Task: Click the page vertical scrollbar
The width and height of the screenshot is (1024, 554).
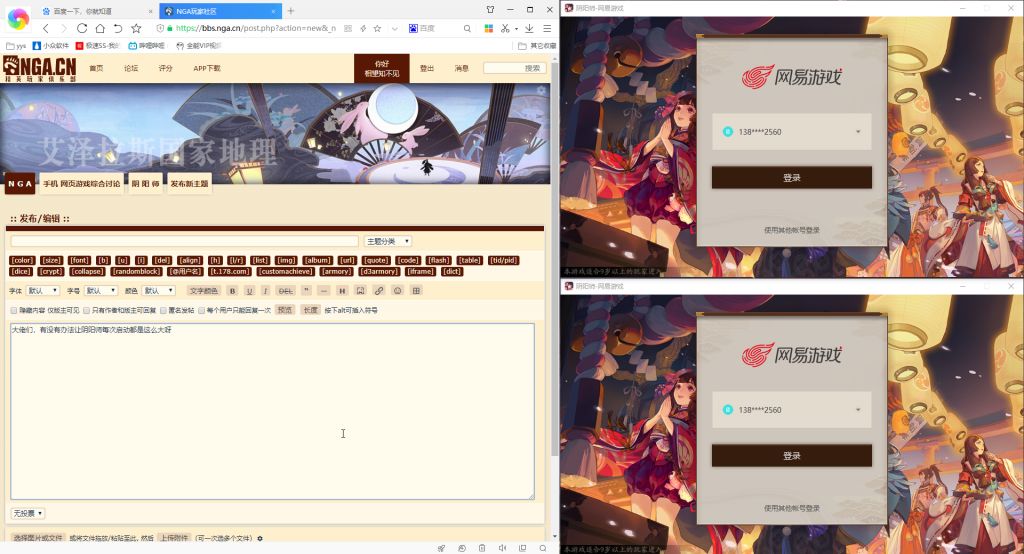Action: [555, 261]
